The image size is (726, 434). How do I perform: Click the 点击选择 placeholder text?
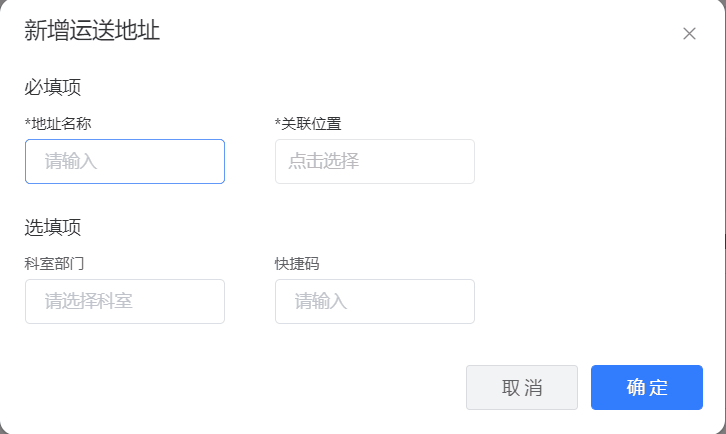point(323,161)
